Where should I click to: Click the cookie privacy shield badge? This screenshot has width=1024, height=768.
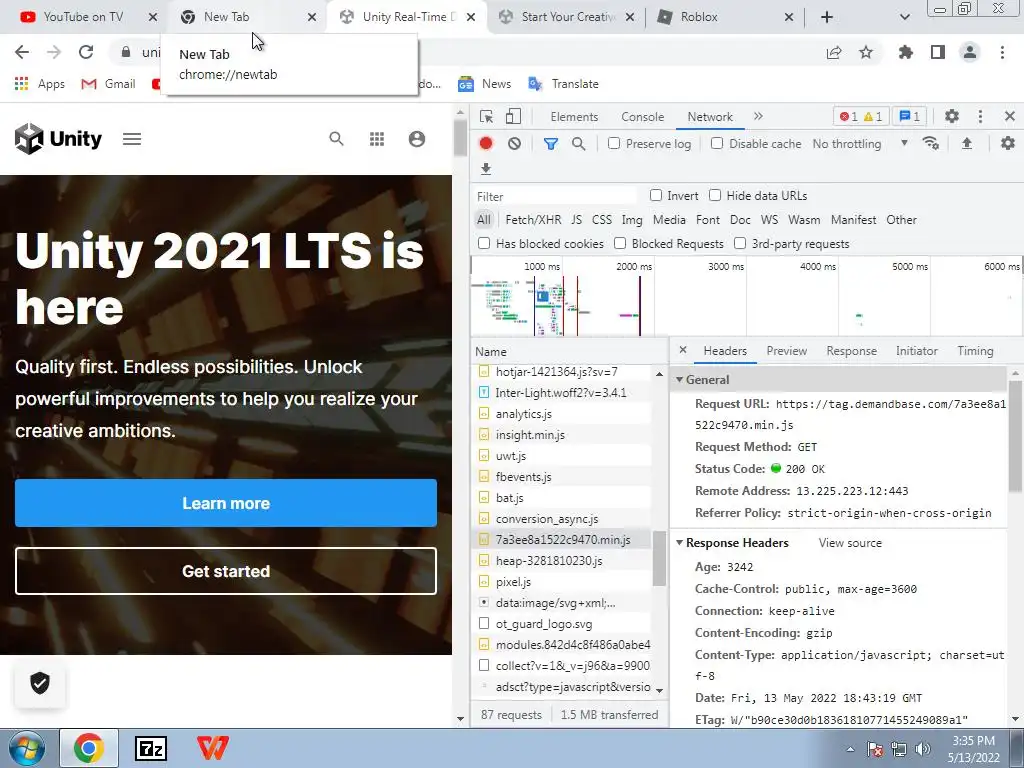coord(40,683)
